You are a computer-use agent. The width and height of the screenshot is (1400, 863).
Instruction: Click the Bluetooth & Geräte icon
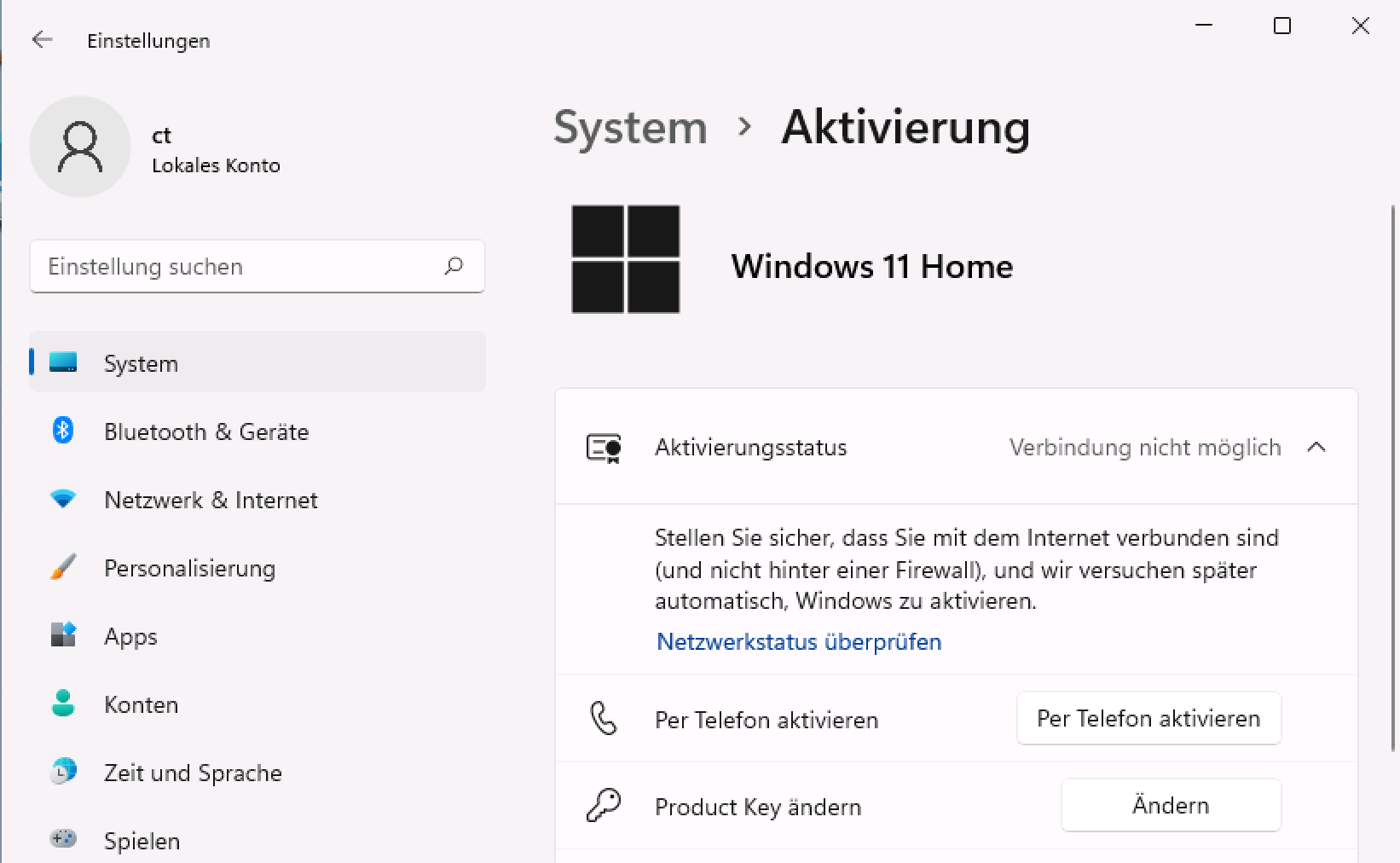click(63, 431)
